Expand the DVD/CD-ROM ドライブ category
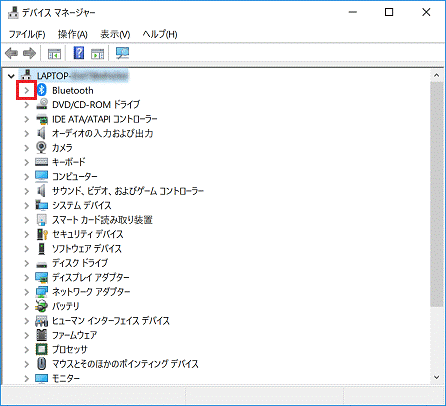Screen dimensions: 446x406 (27, 105)
